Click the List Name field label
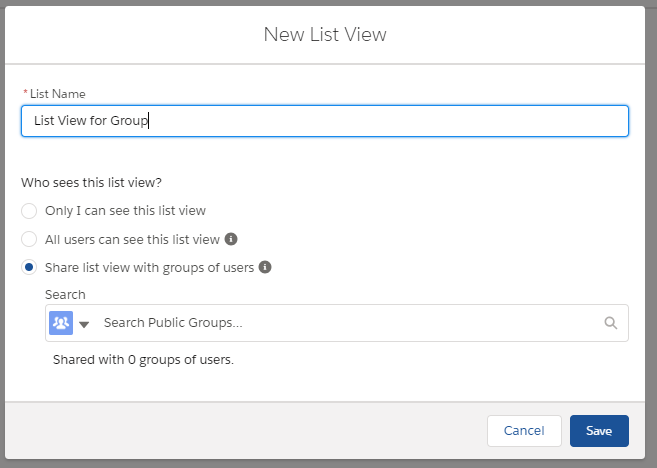The height and width of the screenshot is (468, 657). coord(58,93)
